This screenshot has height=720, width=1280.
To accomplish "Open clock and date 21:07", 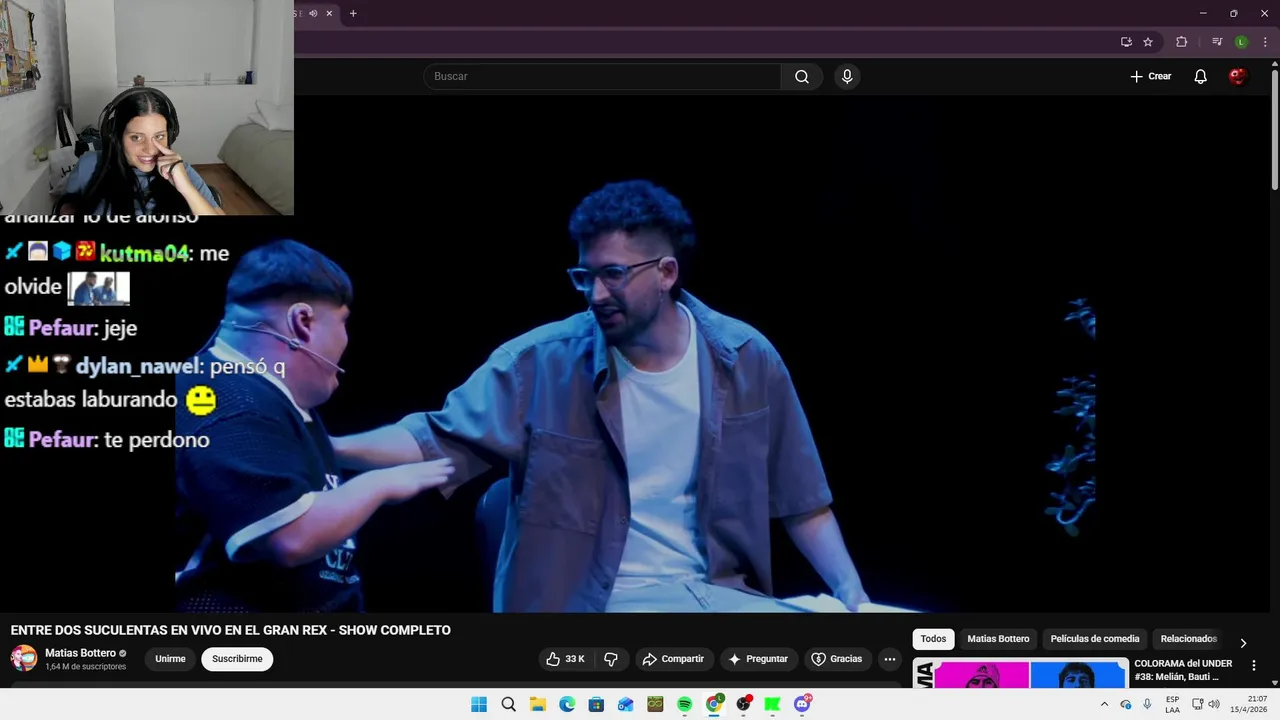I will 1248,704.
